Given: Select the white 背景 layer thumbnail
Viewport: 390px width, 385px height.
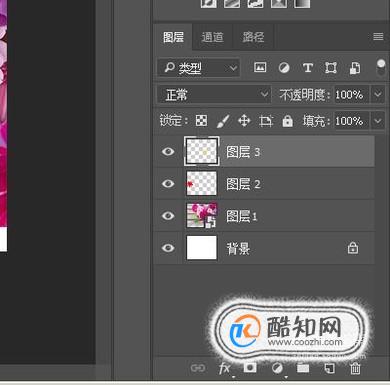Looking at the screenshot, I should (202, 248).
